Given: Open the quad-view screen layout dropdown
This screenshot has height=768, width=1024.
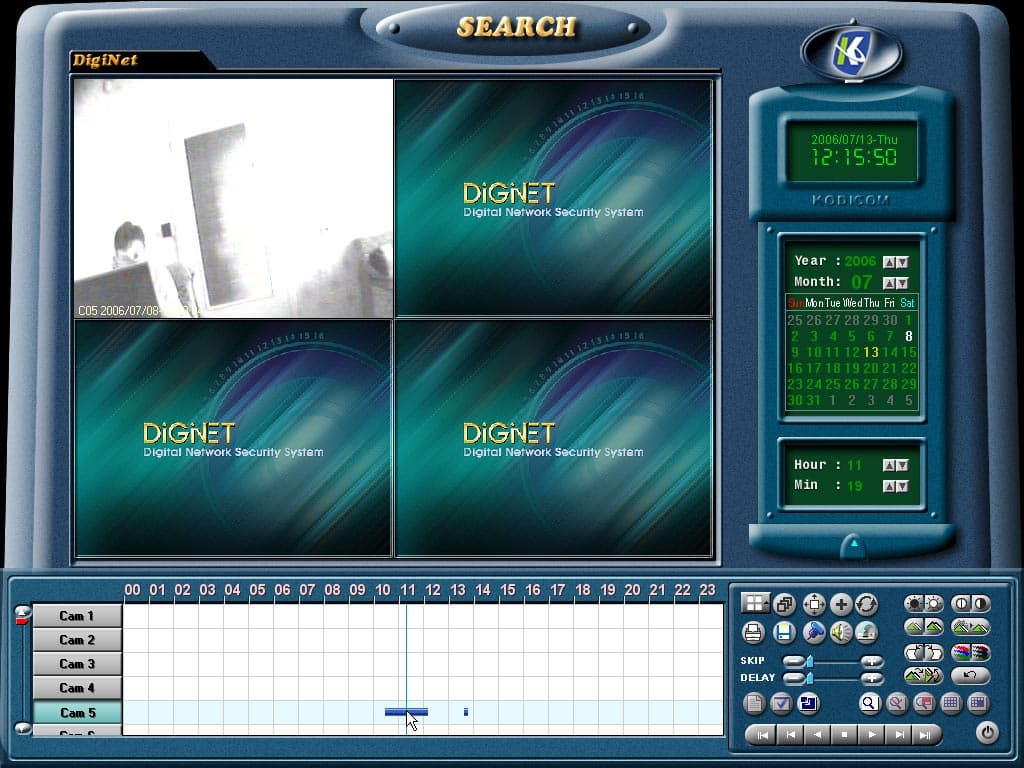Looking at the screenshot, I should 755,603.
